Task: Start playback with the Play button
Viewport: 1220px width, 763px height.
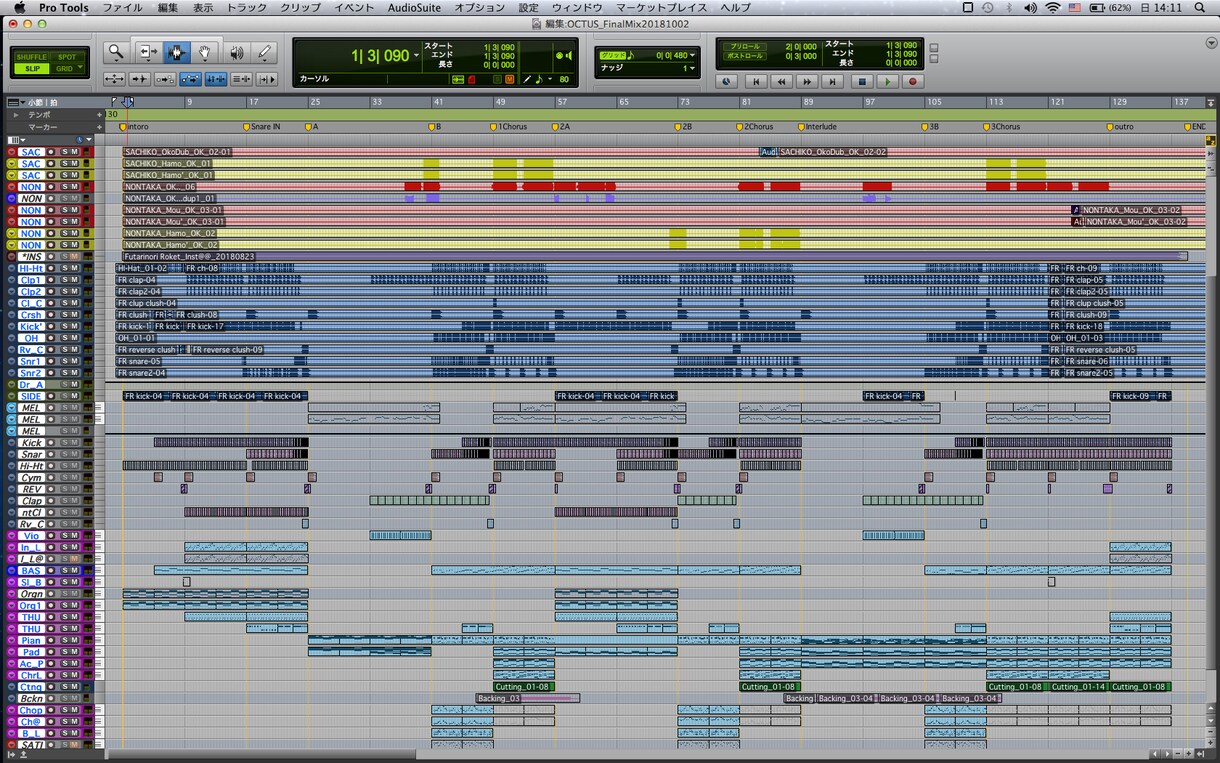Action: pos(888,81)
